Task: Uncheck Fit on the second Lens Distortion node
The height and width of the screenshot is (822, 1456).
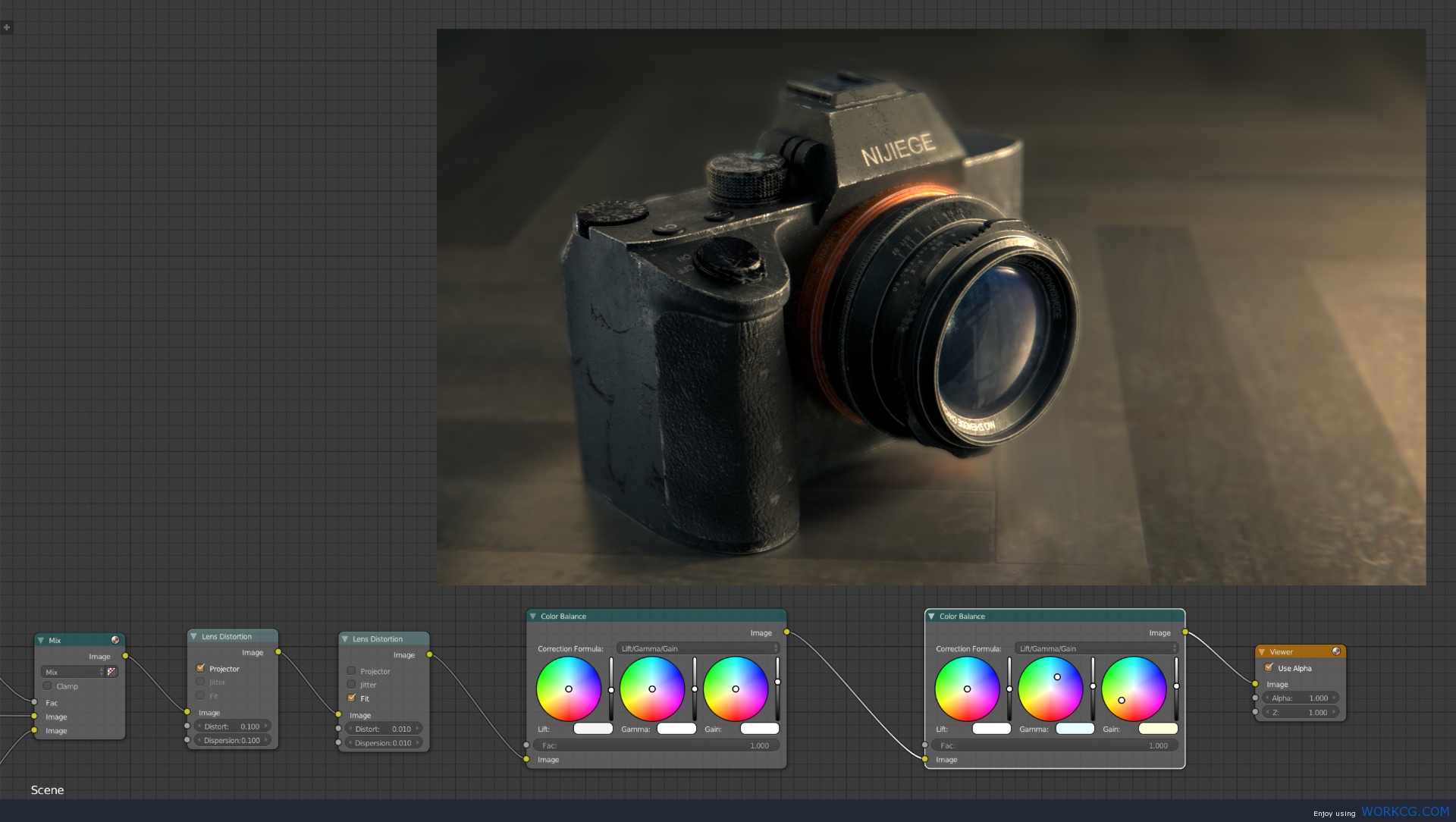Action: (x=351, y=698)
